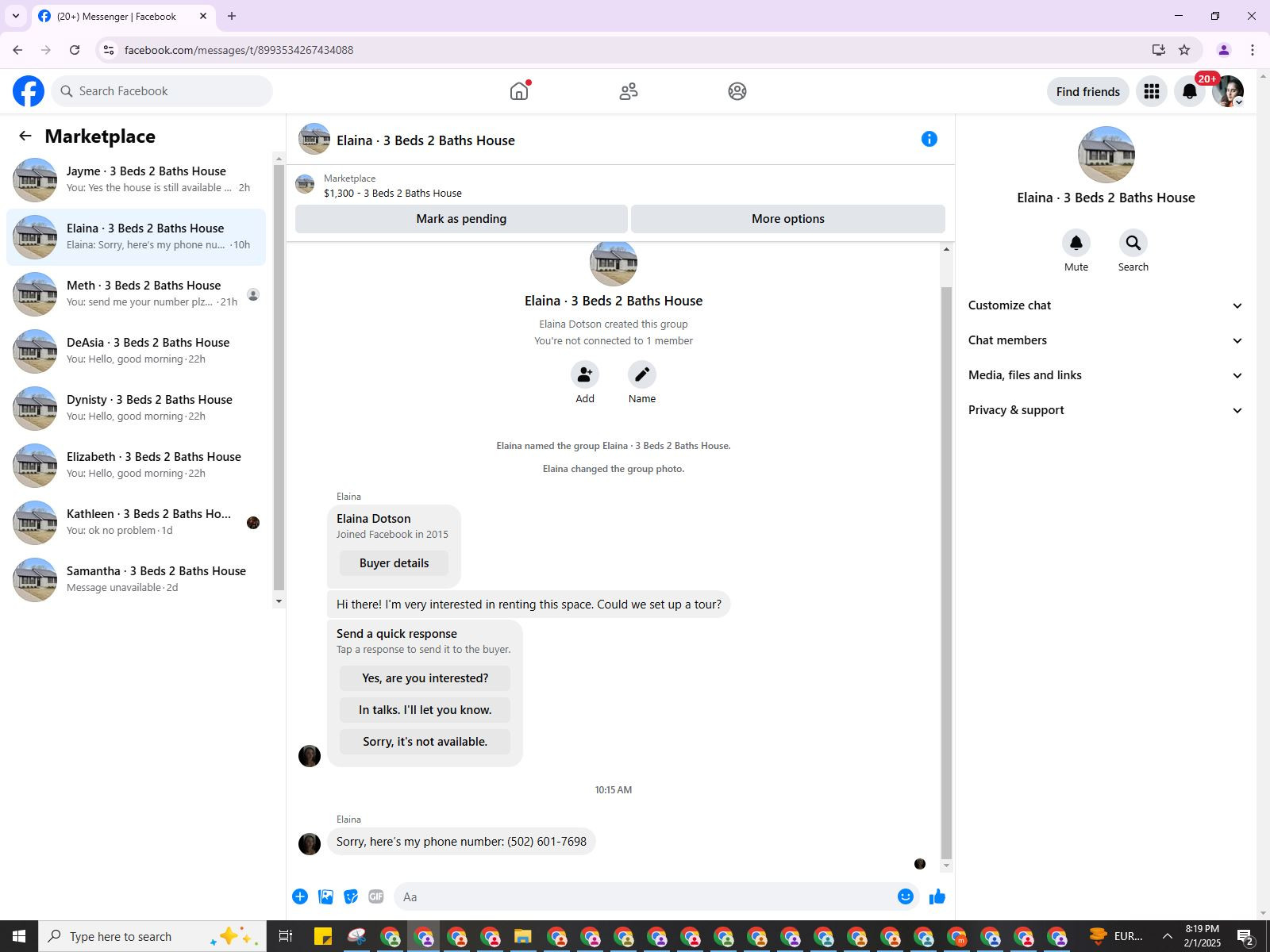Bookmark this page with star icon
This screenshot has width=1270, height=952.
[x=1184, y=50]
